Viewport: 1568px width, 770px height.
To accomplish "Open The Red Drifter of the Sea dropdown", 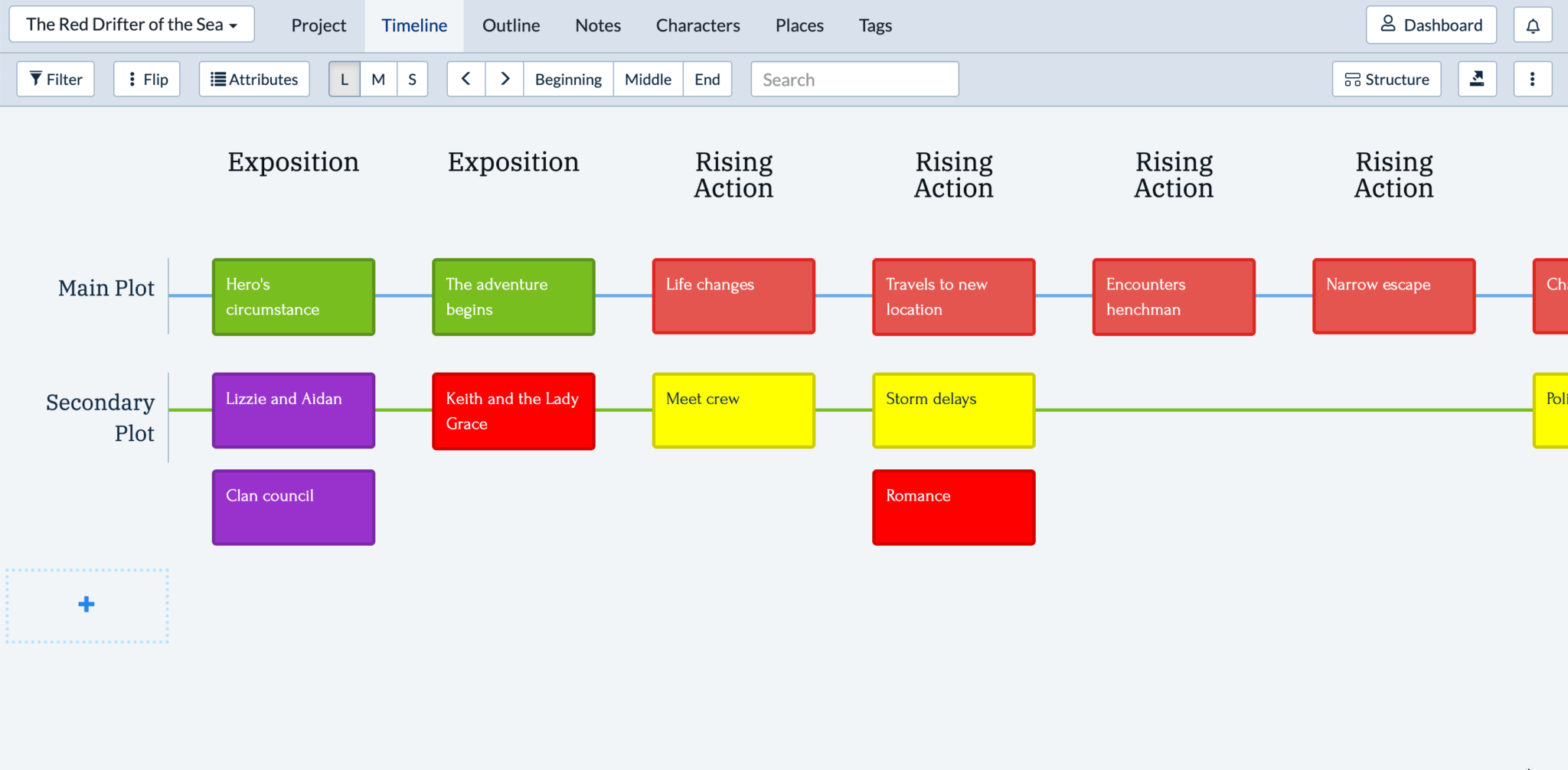I will point(130,24).
